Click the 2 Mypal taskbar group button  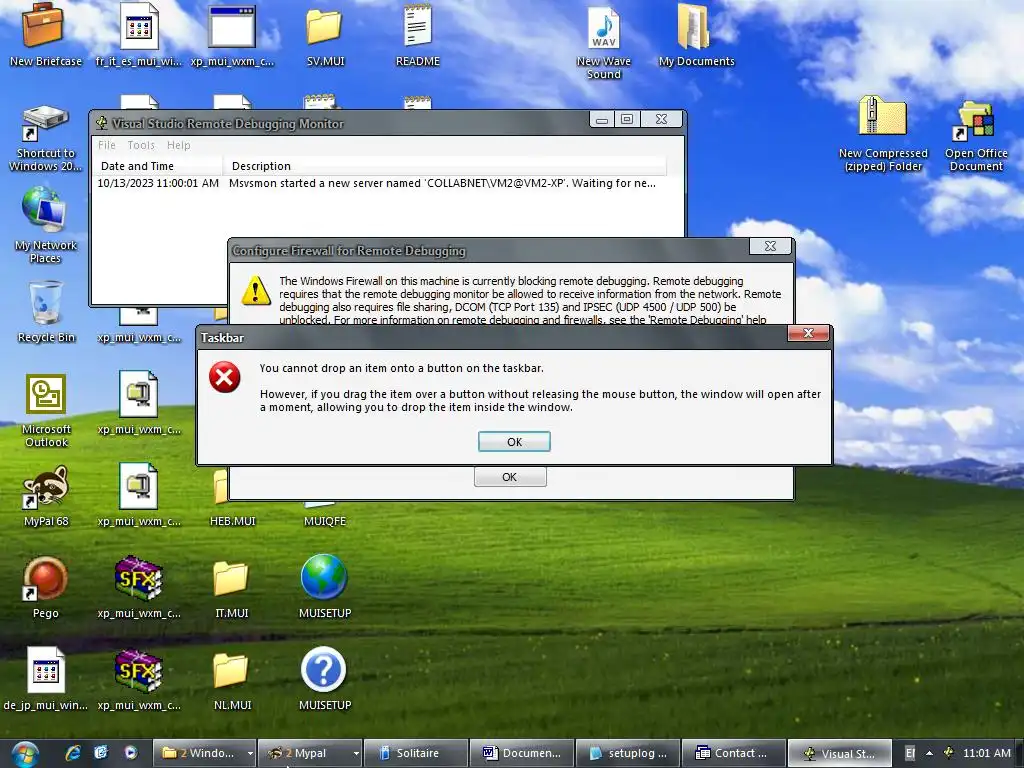pos(306,753)
